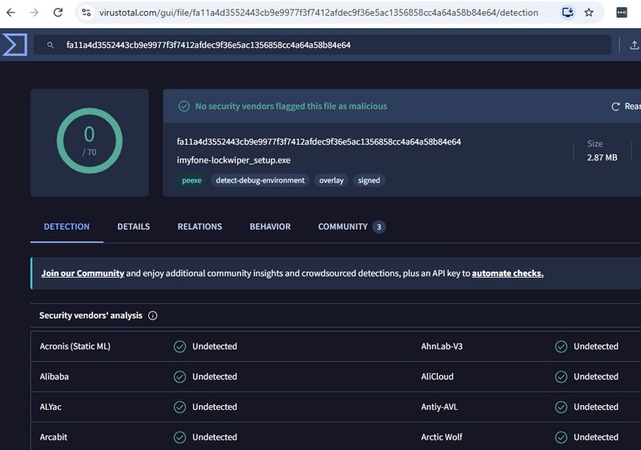641x450 pixels.
Task: Open the browser extension icon at top right
Action: pos(621,13)
